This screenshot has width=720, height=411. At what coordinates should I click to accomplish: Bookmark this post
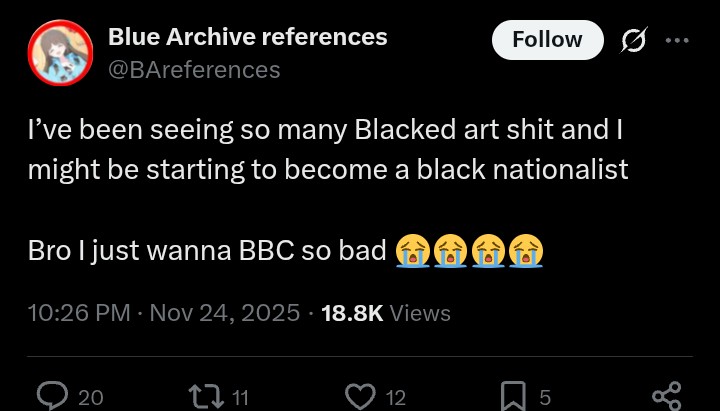pyautogui.click(x=513, y=396)
